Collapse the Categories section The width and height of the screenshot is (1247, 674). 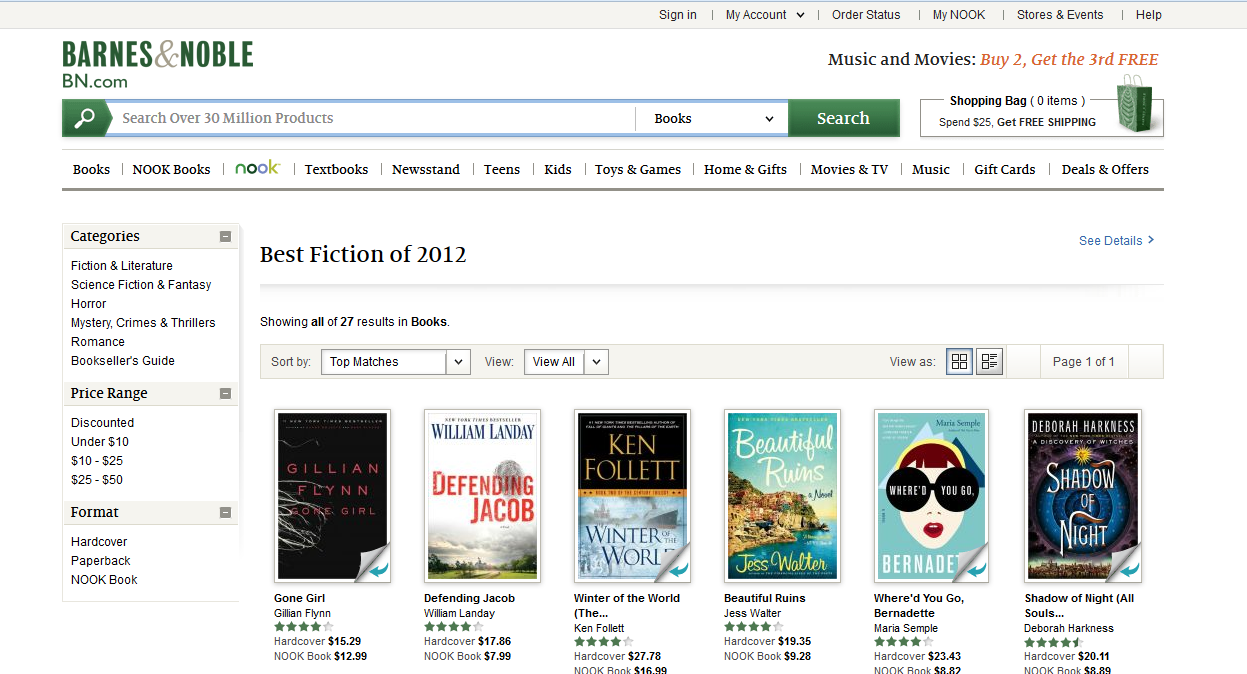225,237
